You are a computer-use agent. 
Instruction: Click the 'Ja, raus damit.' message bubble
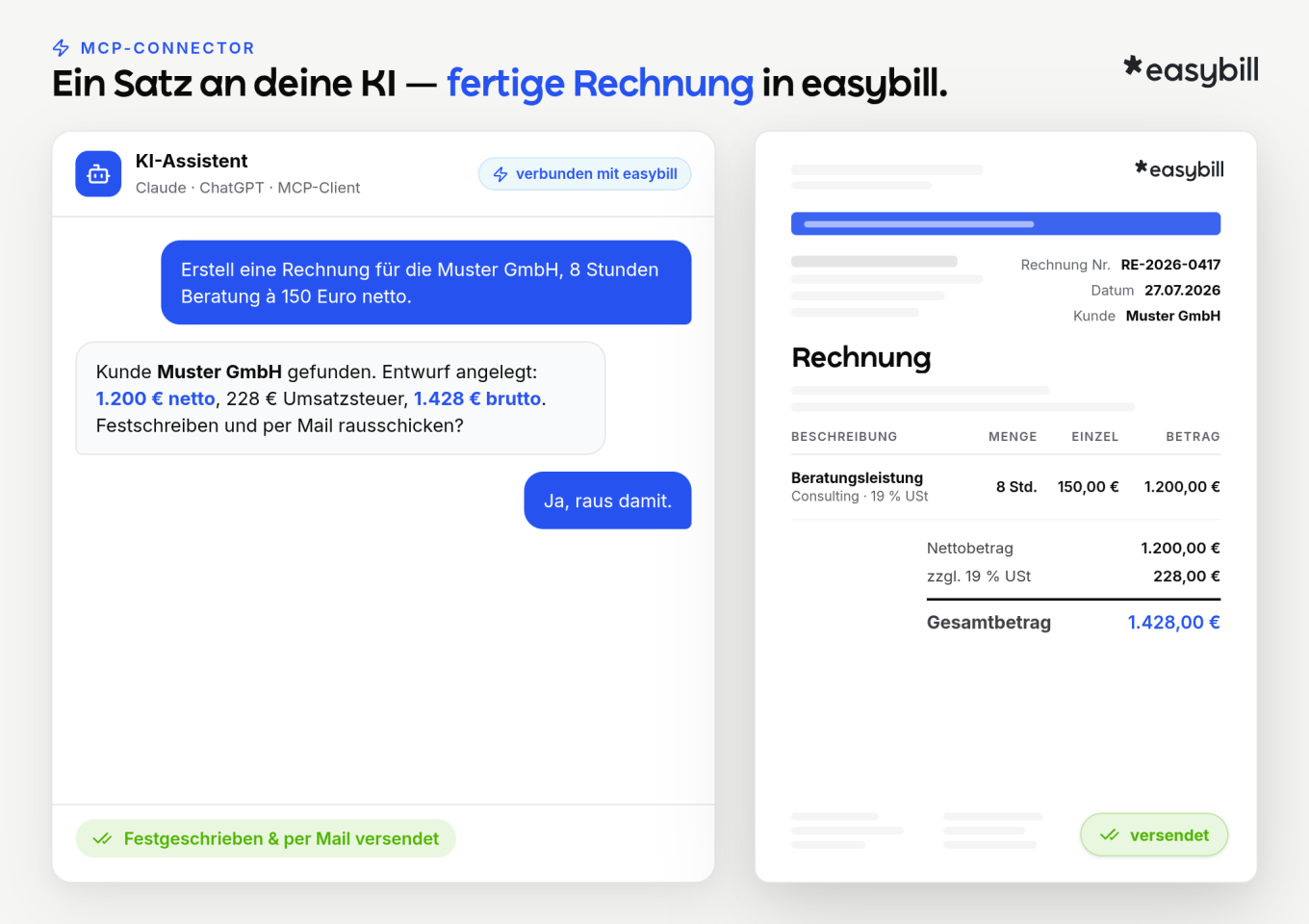[607, 500]
